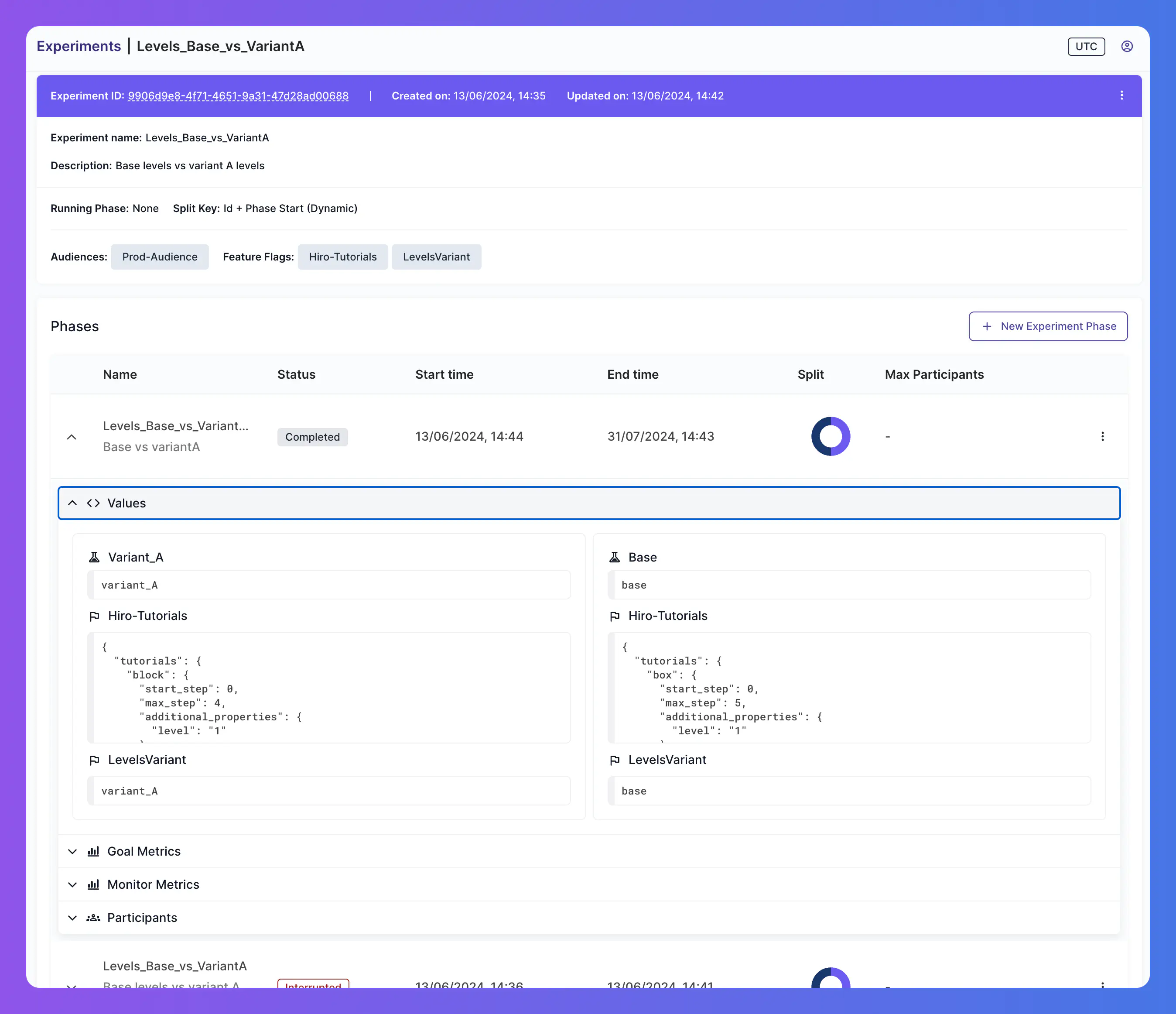Image resolution: width=1176 pixels, height=1014 pixels.
Task: Click the Name column header
Action: tap(120, 375)
